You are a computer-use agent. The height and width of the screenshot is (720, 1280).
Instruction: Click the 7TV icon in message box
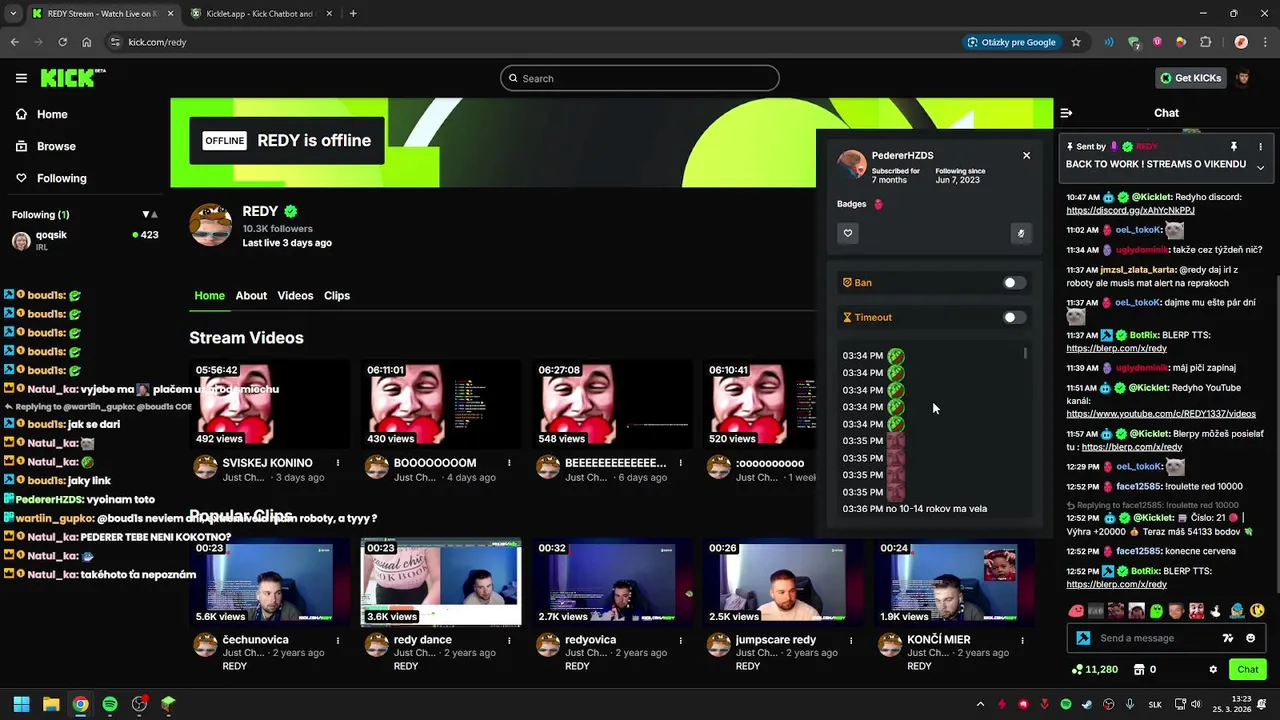click(1228, 638)
